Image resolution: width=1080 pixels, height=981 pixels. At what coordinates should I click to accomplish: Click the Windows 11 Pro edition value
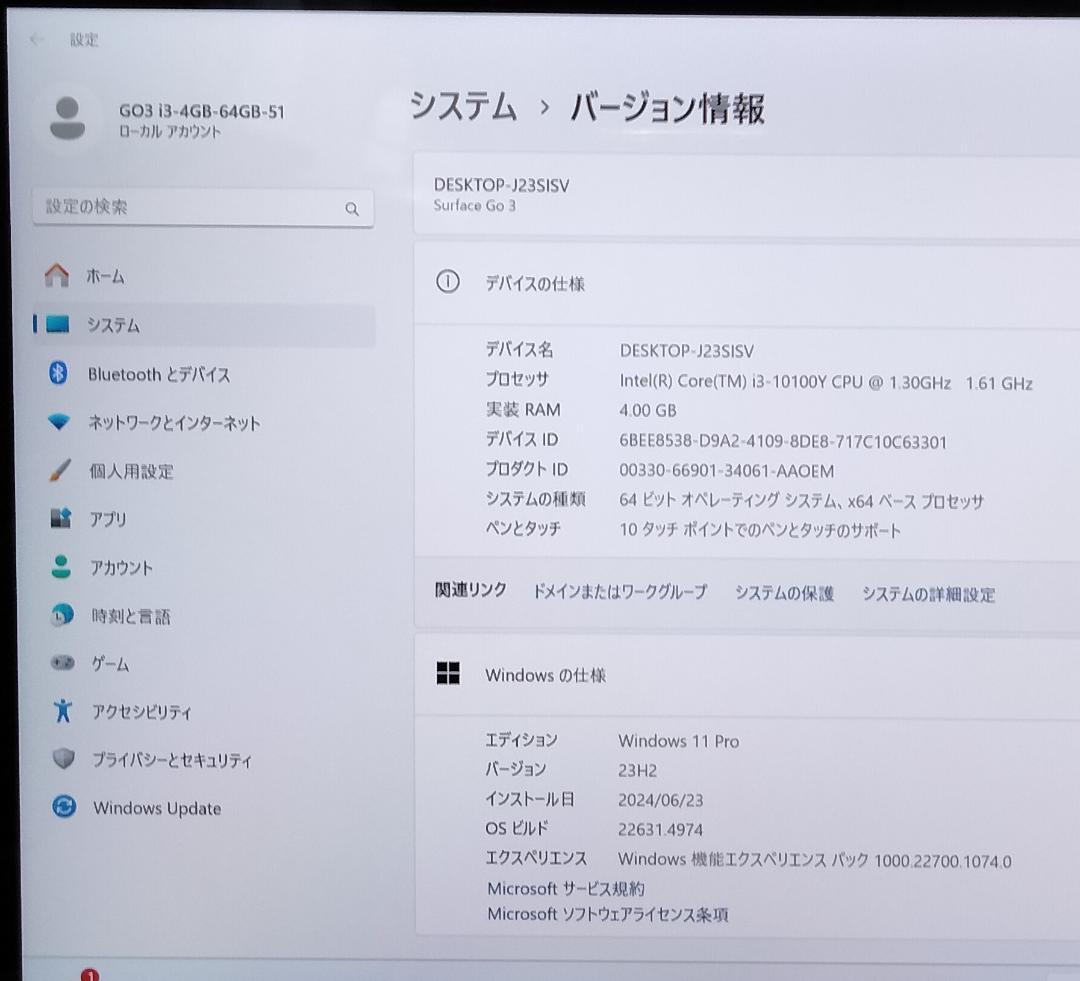pos(678,741)
